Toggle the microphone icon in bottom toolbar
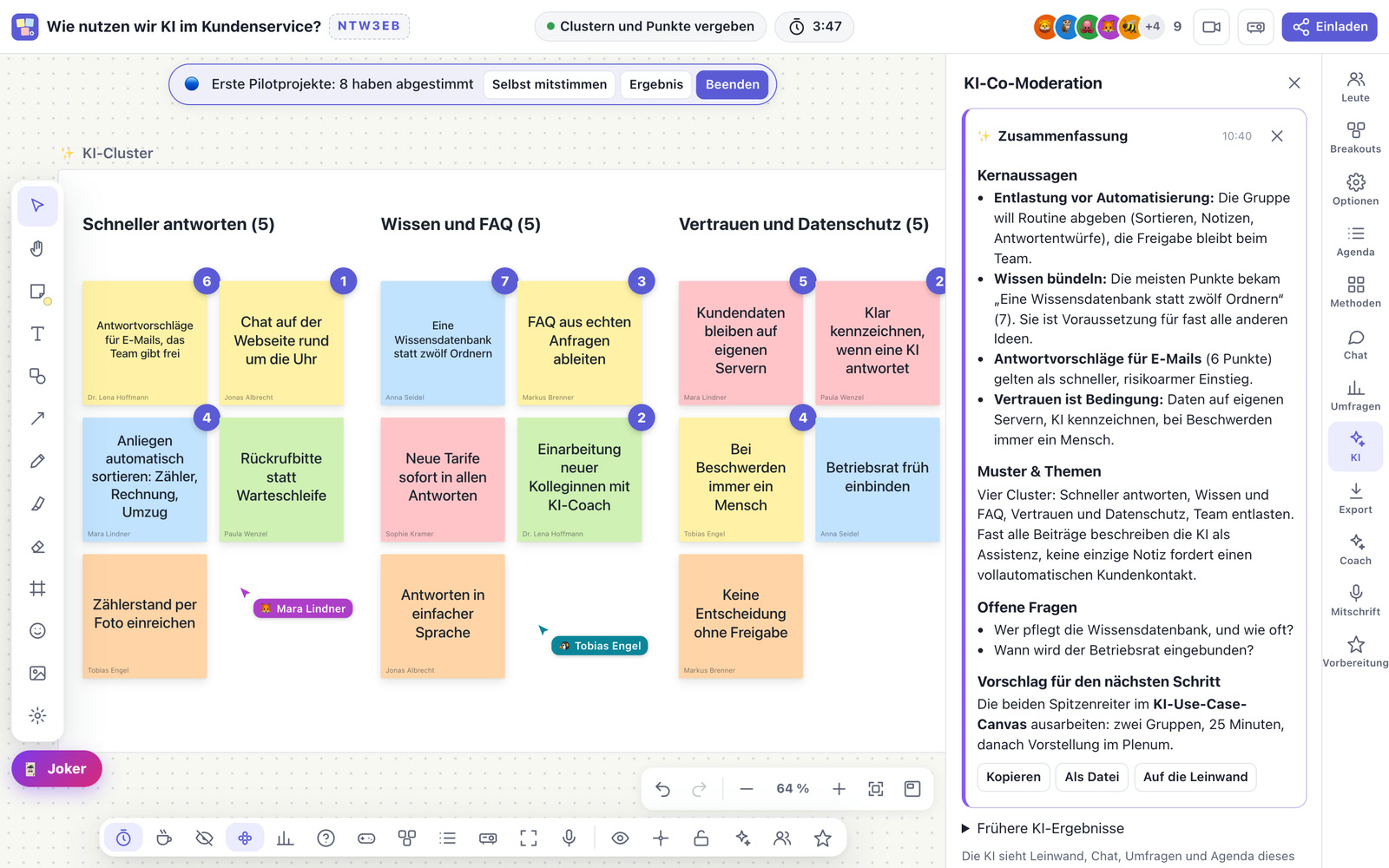This screenshot has height=868, width=1389. point(569,838)
